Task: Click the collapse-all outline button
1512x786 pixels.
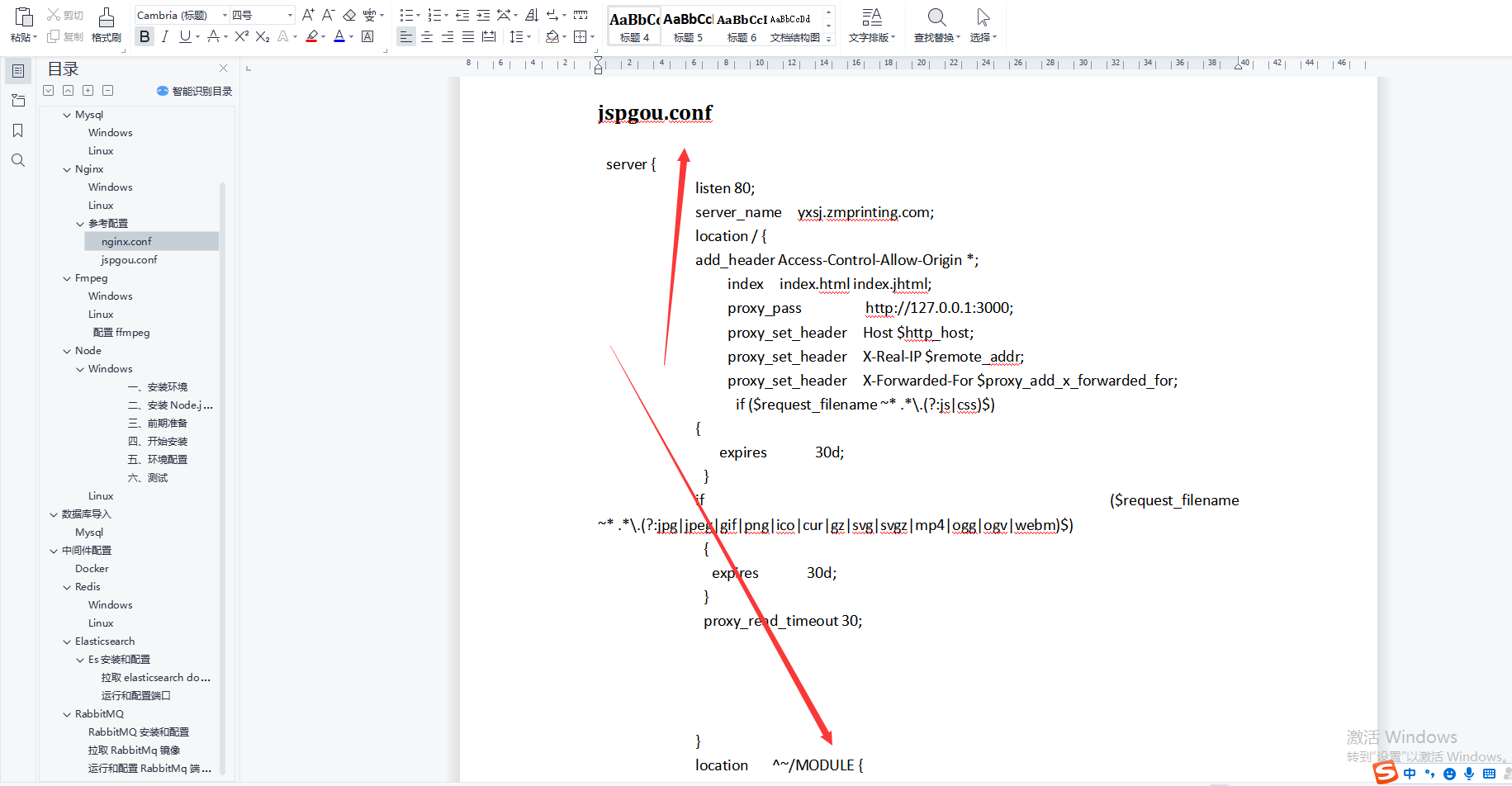Action: point(69,91)
